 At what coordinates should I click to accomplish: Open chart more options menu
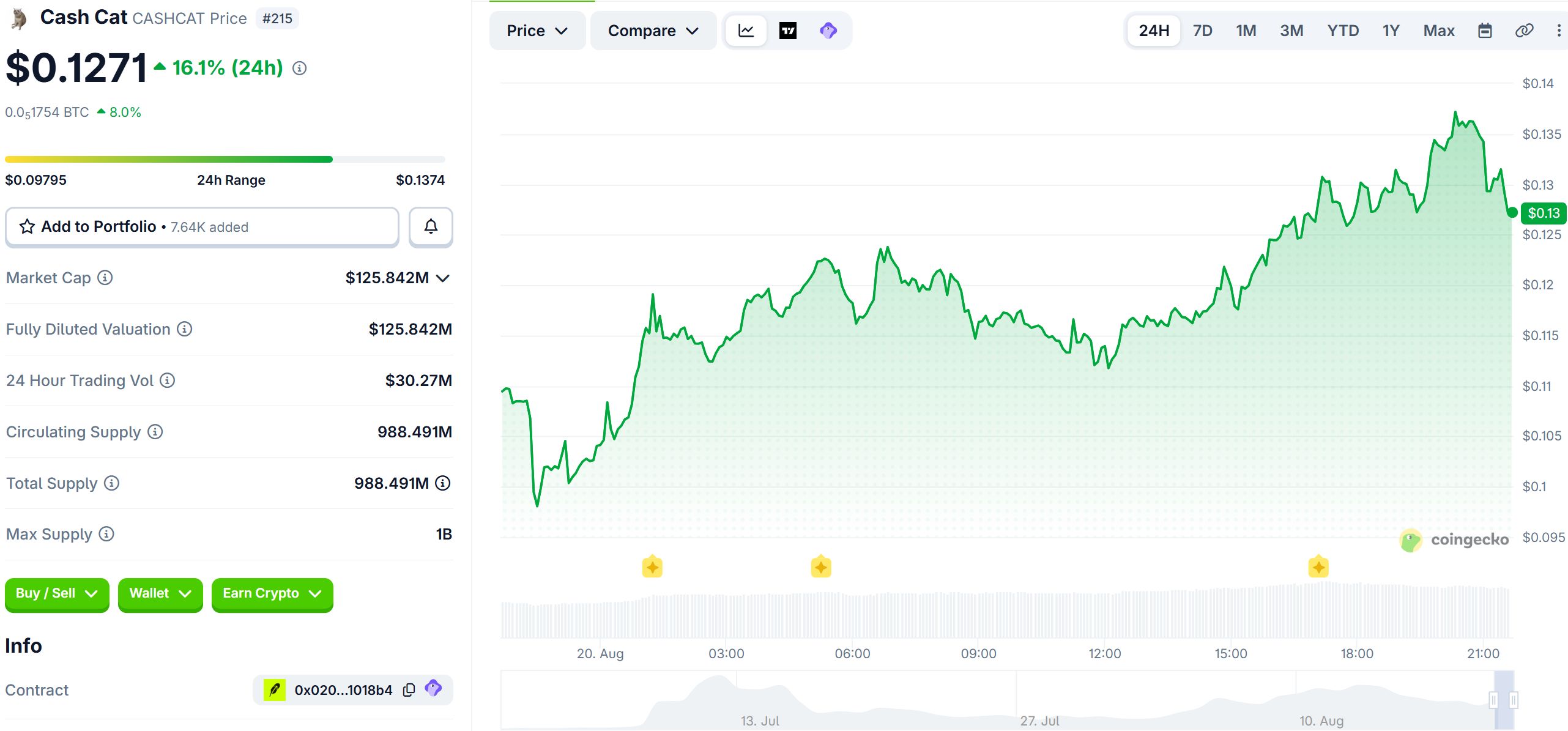[x=1559, y=31]
